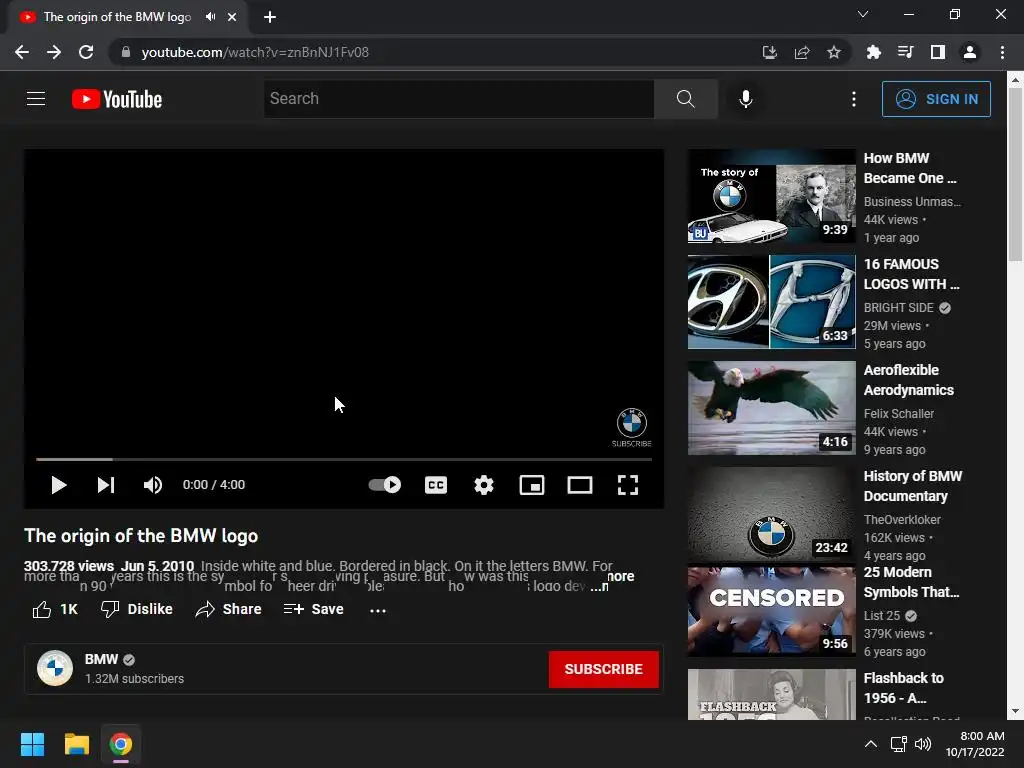Open Aeroflexible Aerodynamics eagle thumbnail
1024x768 pixels.
pos(771,408)
